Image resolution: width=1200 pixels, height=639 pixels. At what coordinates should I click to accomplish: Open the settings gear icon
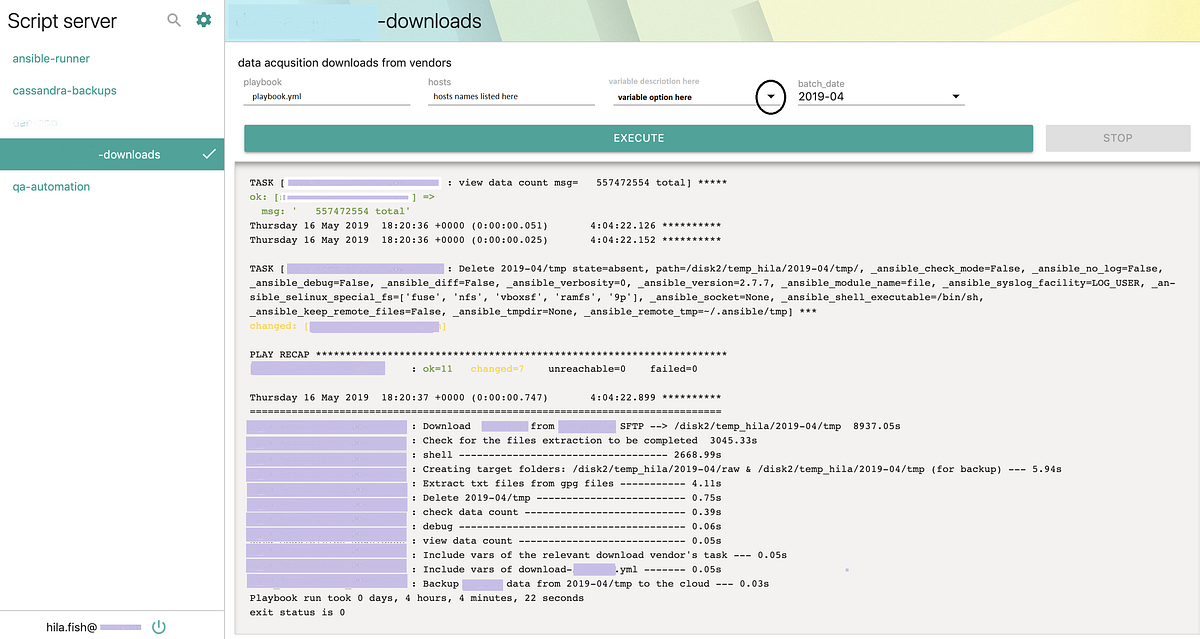click(x=203, y=19)
